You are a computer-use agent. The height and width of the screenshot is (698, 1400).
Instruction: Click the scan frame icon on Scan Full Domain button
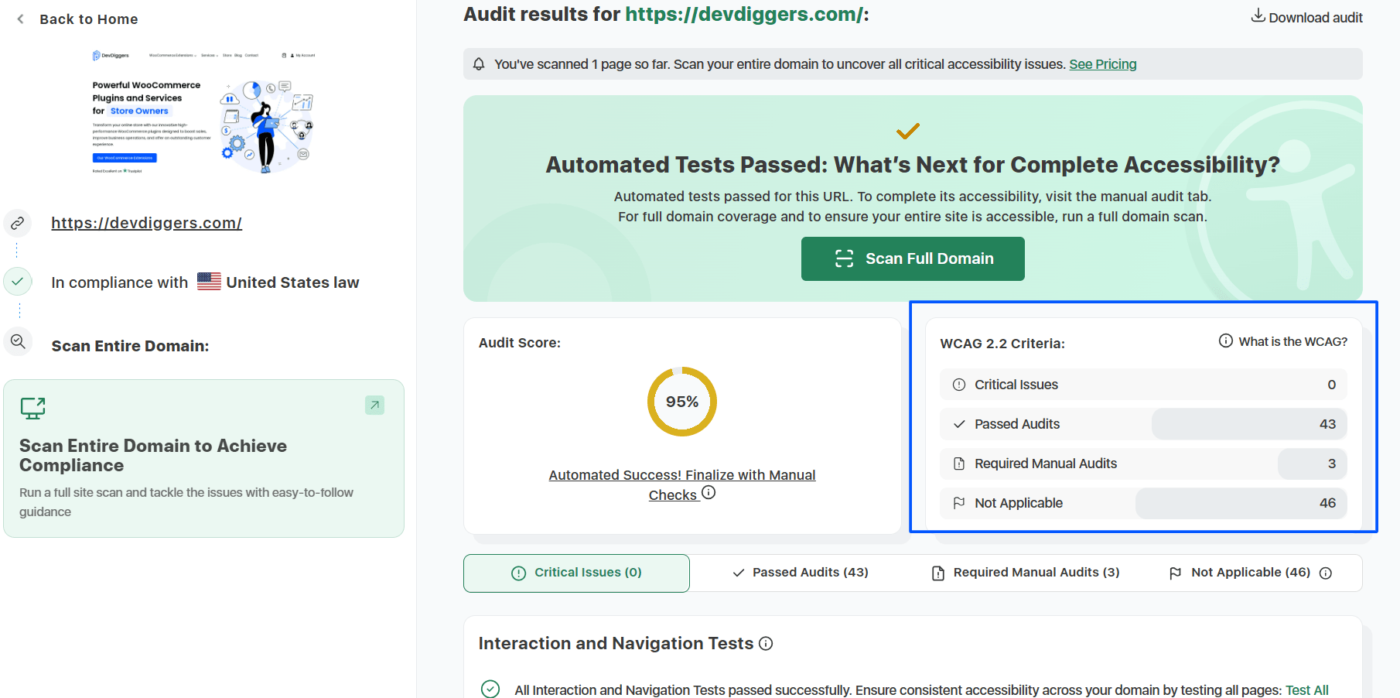844,259
